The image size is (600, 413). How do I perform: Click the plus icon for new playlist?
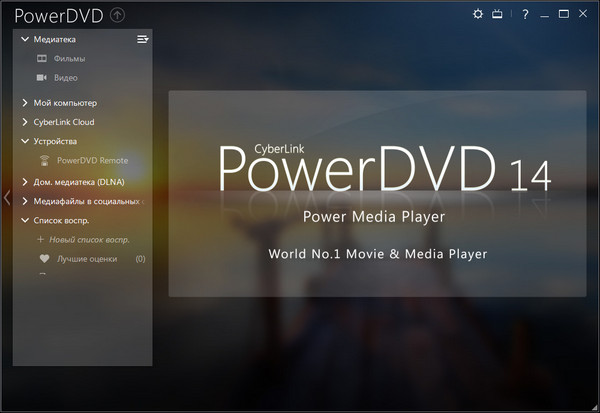tap(41, 240)
